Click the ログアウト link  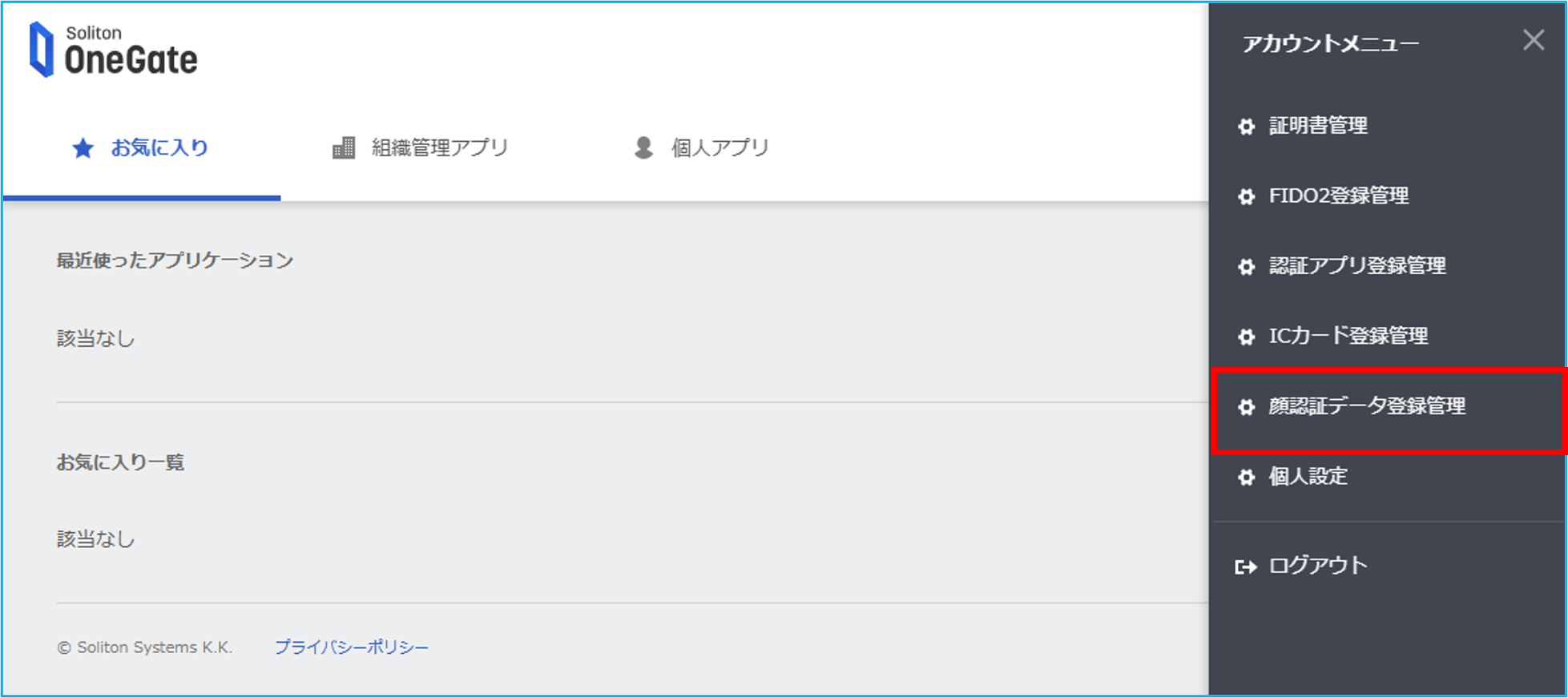[x=1318, y=566]
